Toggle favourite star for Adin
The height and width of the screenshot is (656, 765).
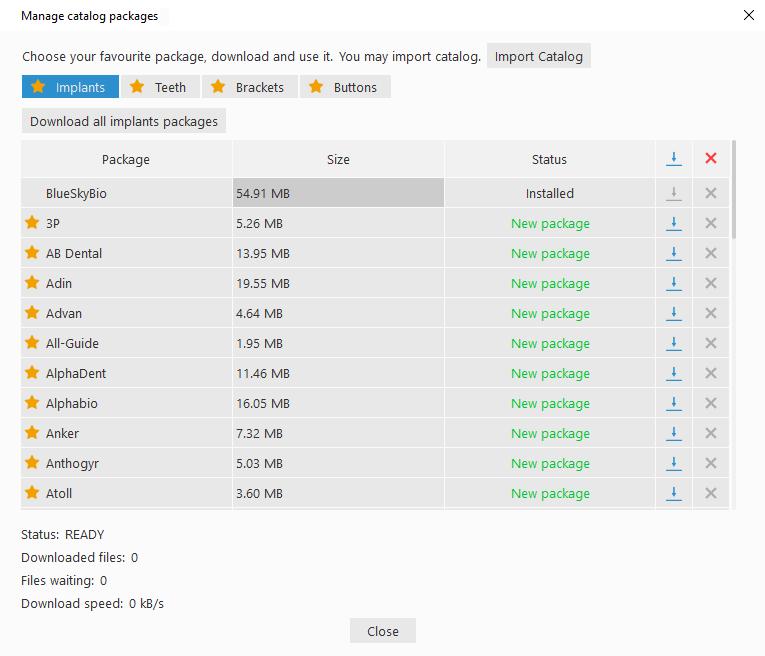tap(32, 282)
